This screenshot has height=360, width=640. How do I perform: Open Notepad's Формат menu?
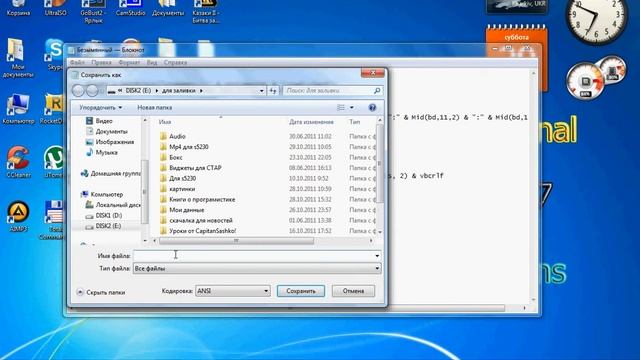coord(129,62)
